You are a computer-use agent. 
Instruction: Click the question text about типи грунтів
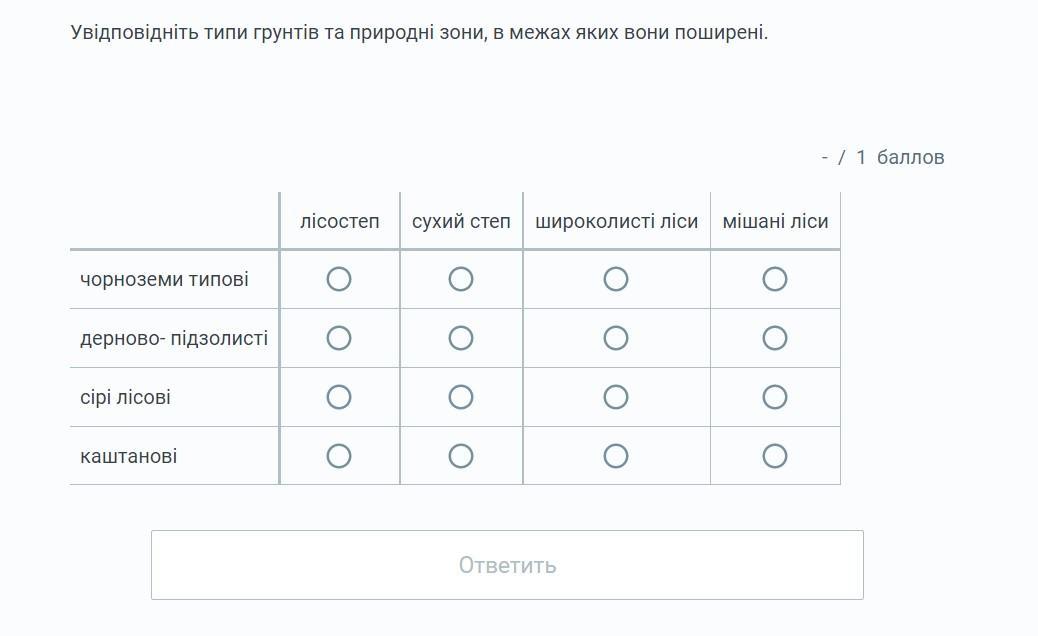click(x=419, y=33)
